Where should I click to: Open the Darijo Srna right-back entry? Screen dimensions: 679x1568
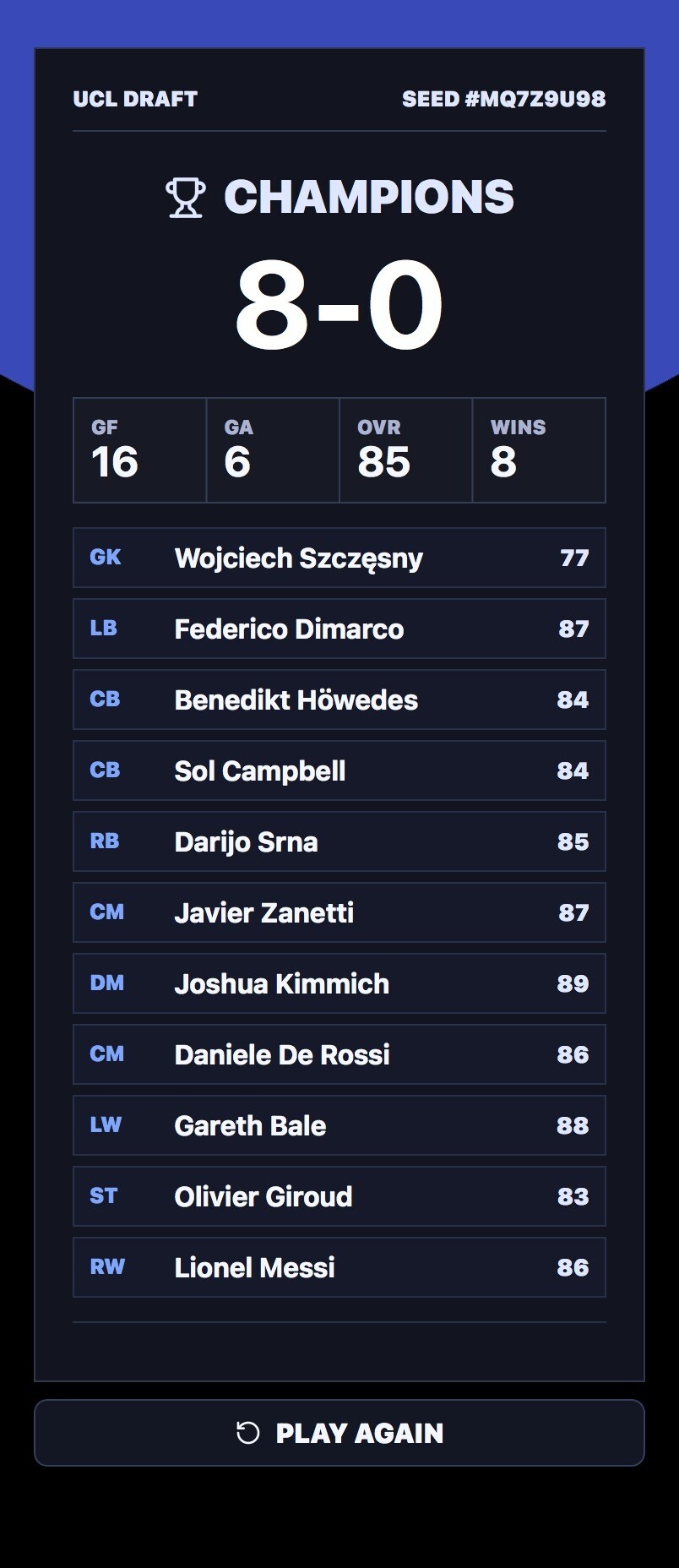tap(339, 841)
